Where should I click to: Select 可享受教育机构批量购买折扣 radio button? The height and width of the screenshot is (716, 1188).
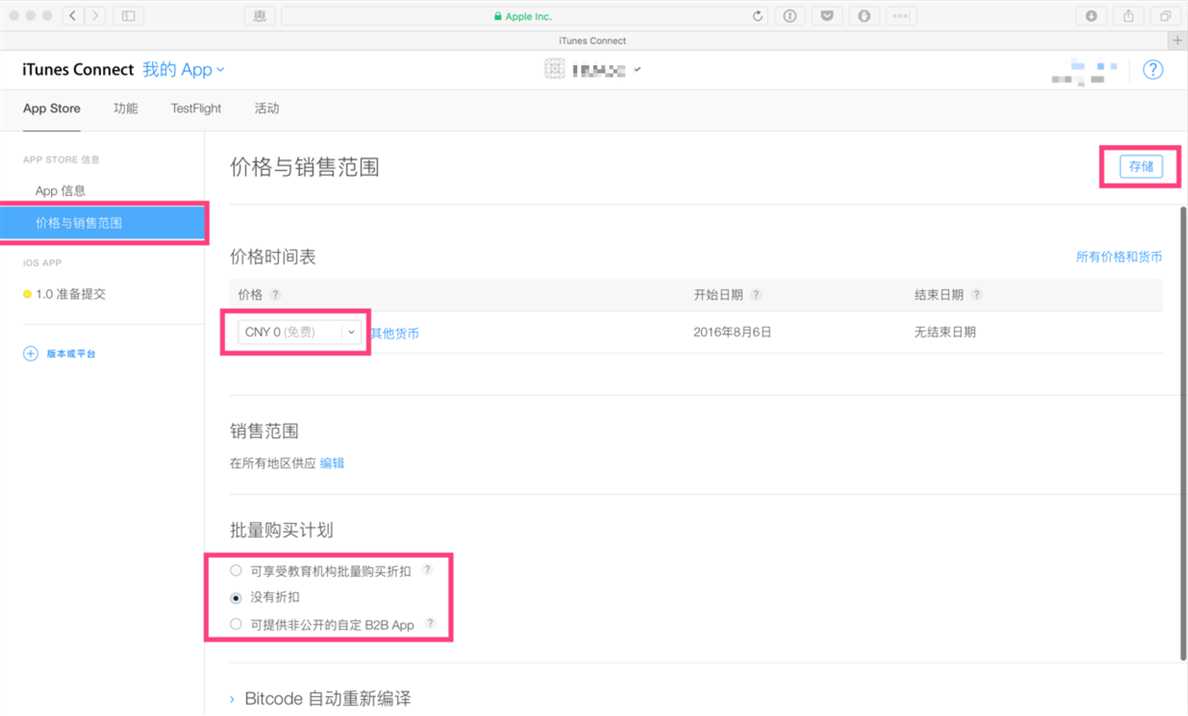pos(236,571)
